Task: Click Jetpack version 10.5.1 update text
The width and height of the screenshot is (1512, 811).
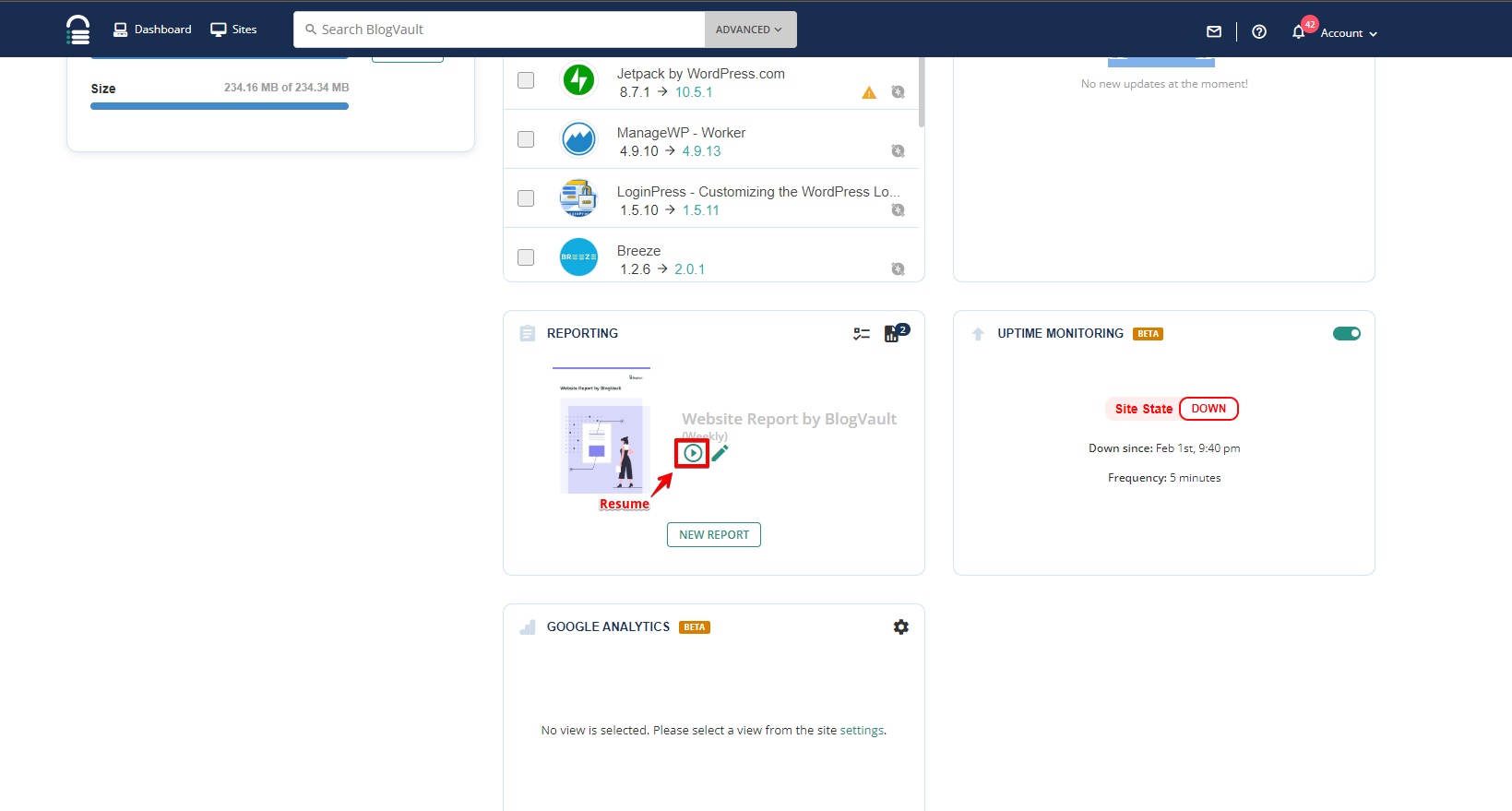Action: pyautogui.click(x=694, y=92)
